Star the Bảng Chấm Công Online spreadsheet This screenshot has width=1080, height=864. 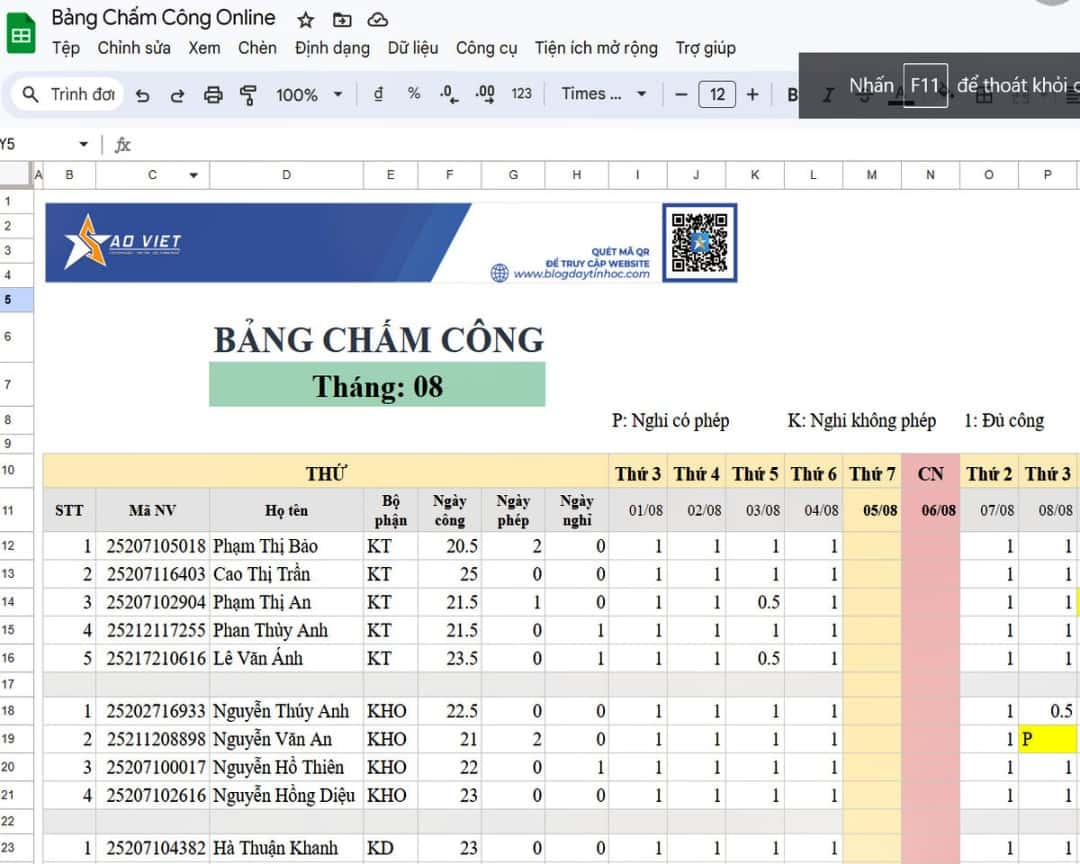coord(305,18)
